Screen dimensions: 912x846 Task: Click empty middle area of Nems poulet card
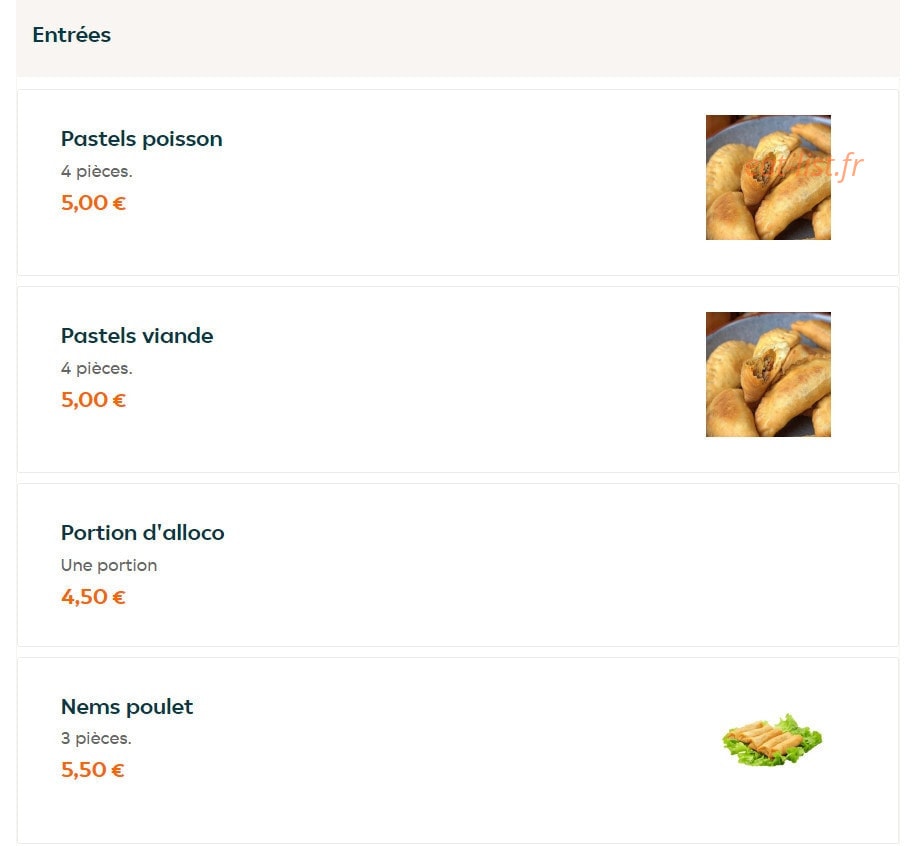pos(454,750)
